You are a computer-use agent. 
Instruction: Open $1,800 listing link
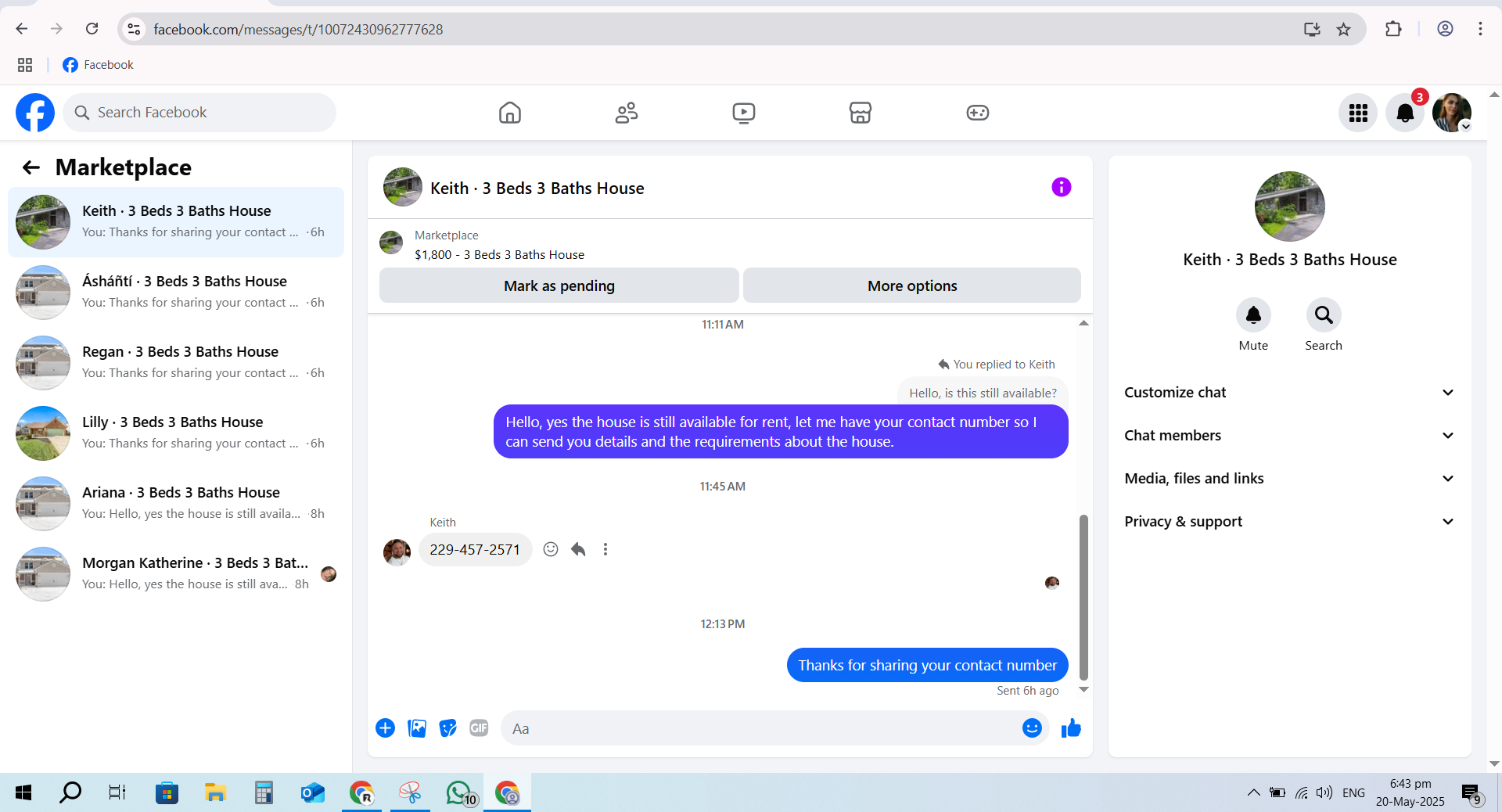499,255
